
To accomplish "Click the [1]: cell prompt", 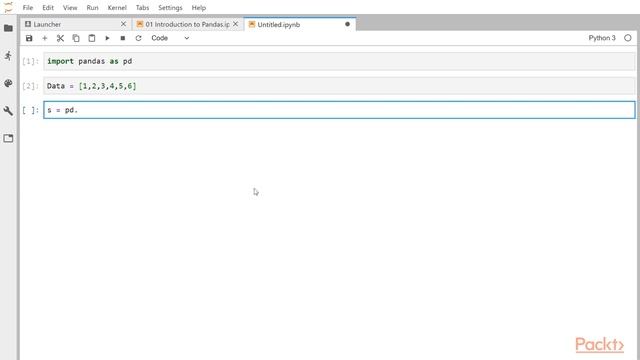I will click(30, 62).
